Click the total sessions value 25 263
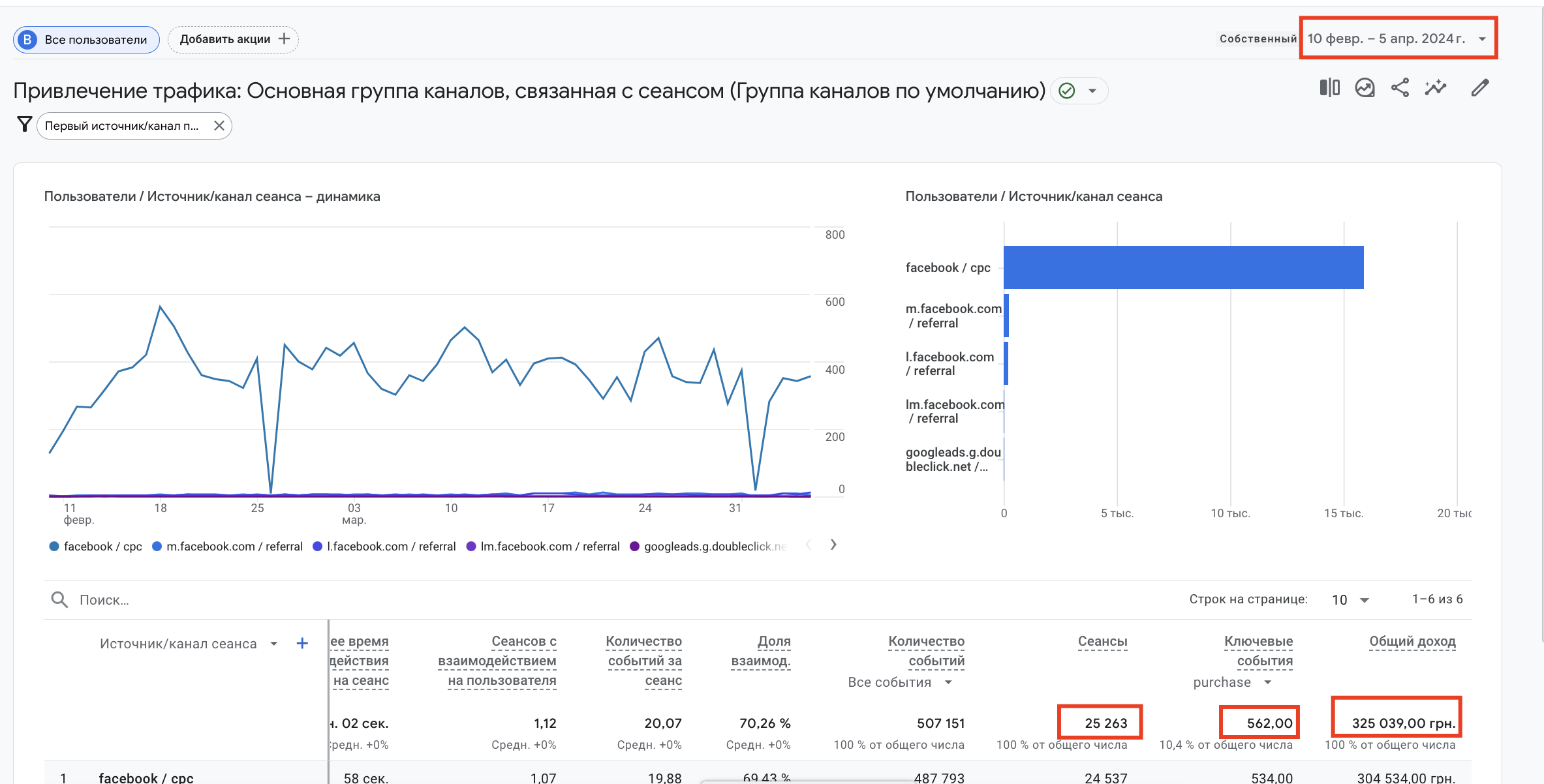Image resolution: width=1544 pixels, height=784 pixels. pos(1105,723)
